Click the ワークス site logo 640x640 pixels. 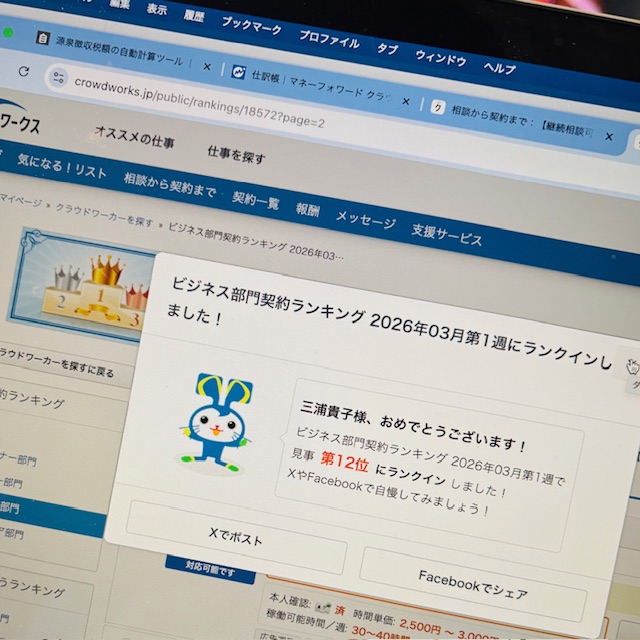click(20, 118)
